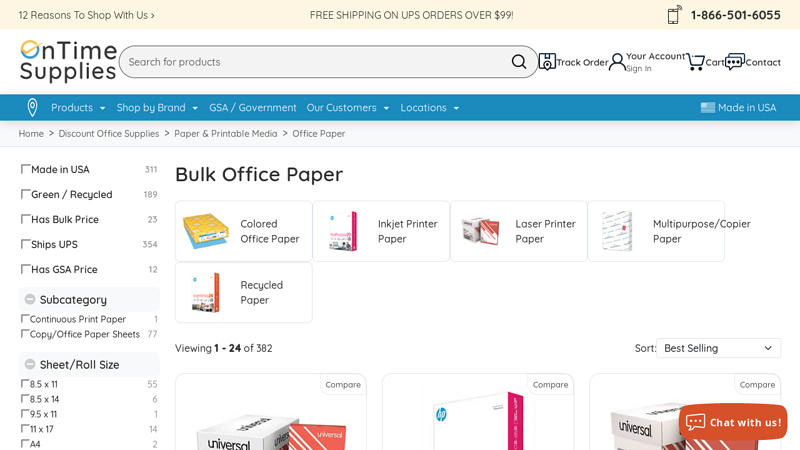Click the Track Order package icon
Screen dimensions: 800x450
[x=547, y=62]
